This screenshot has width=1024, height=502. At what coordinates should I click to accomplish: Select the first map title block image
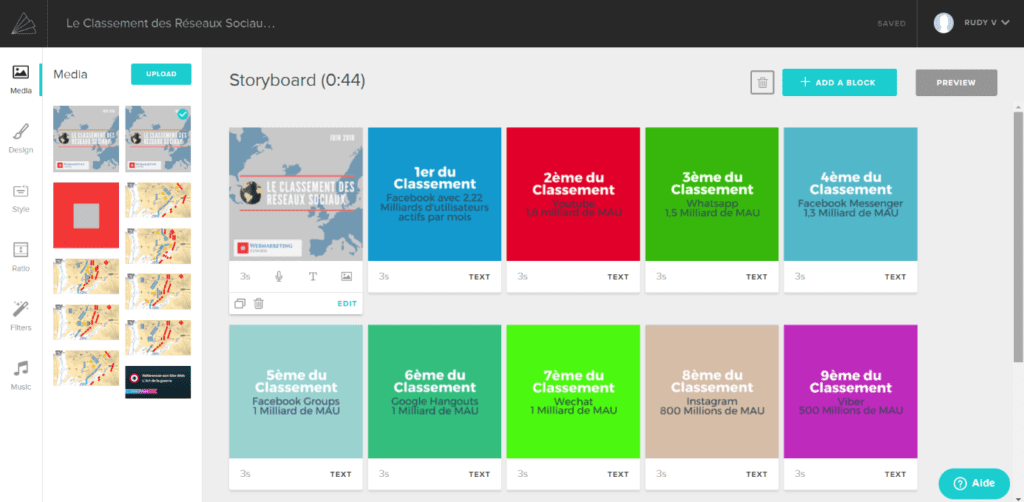(x=296, y=195)
